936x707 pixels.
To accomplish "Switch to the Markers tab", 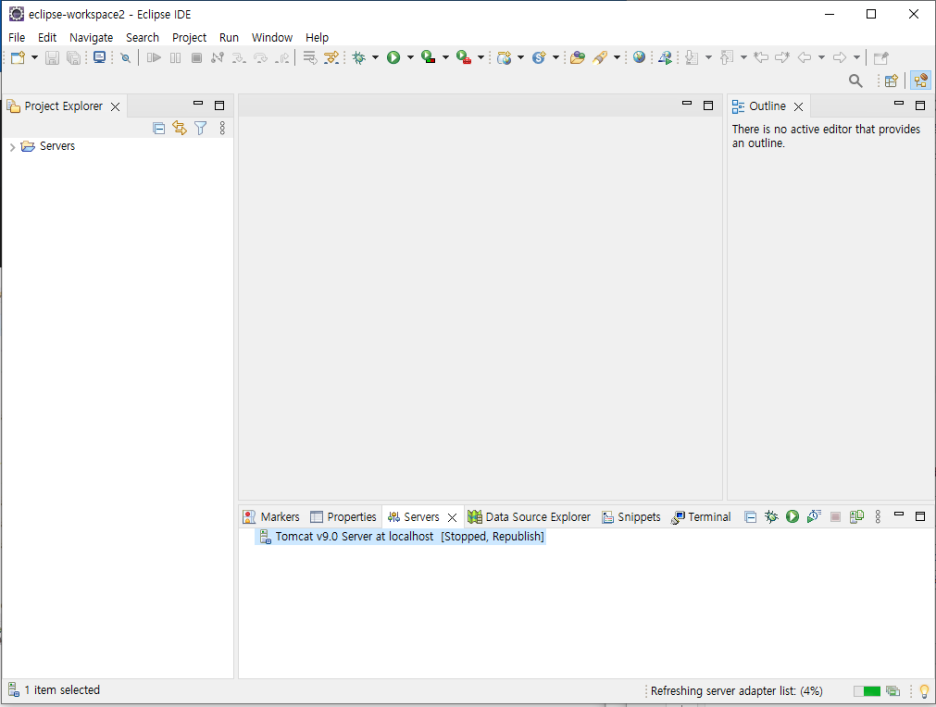I will coord(271,517).
